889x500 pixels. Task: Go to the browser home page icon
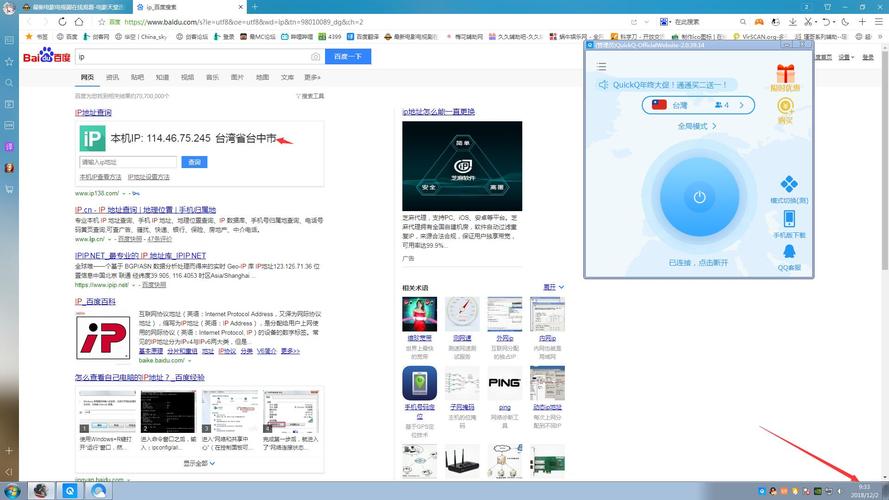[79, 22]
